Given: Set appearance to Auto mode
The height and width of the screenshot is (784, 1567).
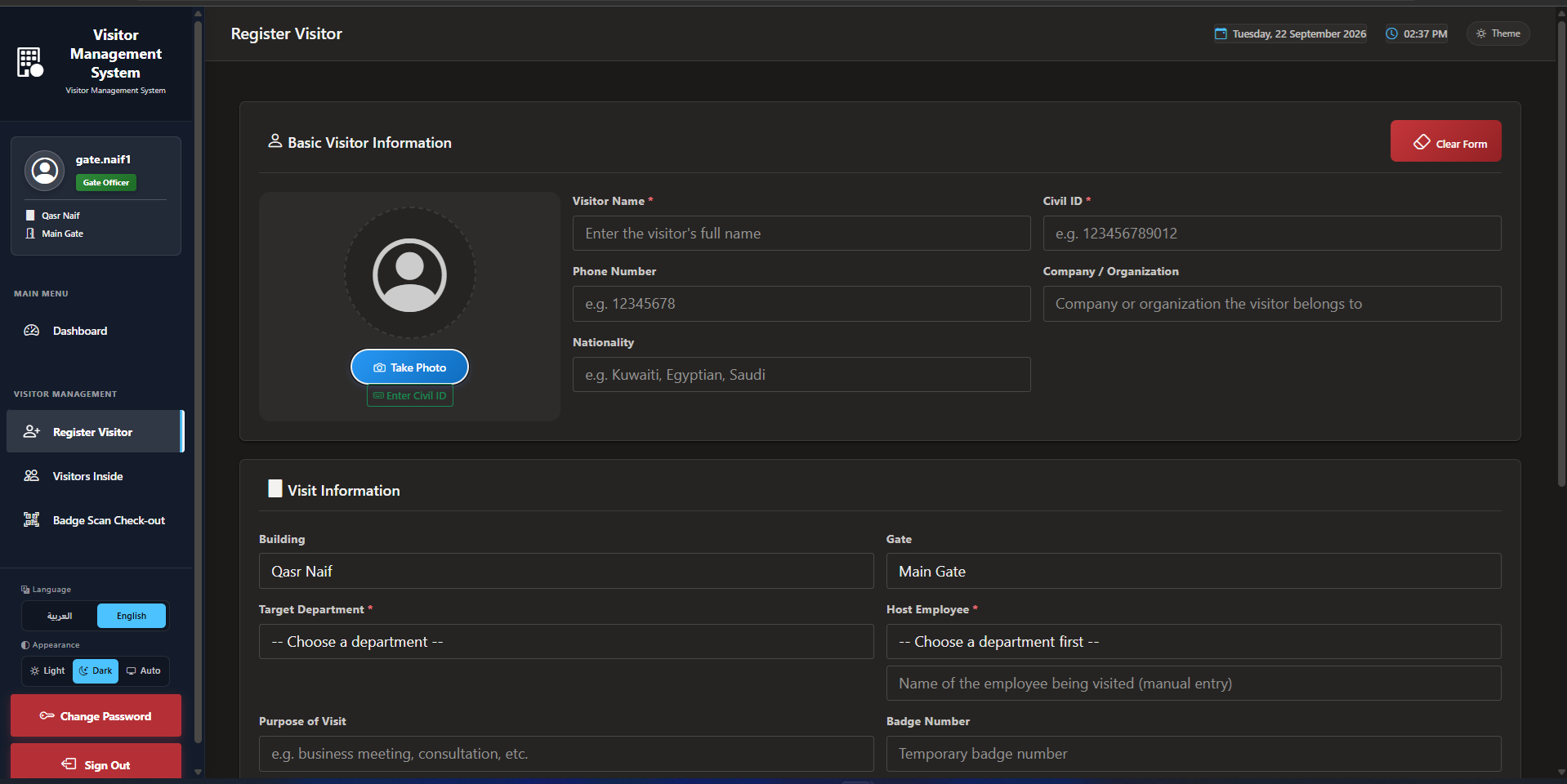Looking at the screenshot, I should (144, 670).
